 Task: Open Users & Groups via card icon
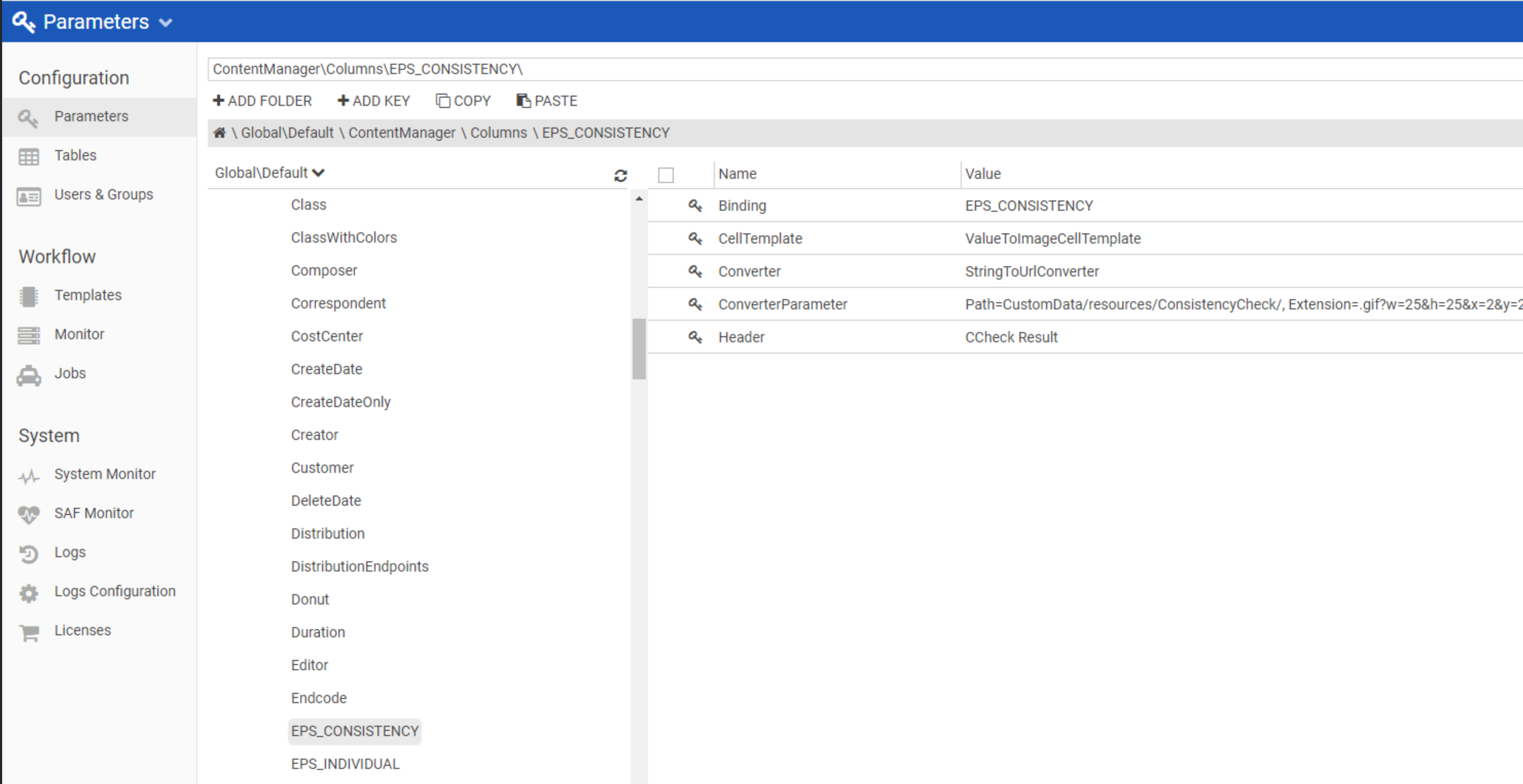coord(29,197)
